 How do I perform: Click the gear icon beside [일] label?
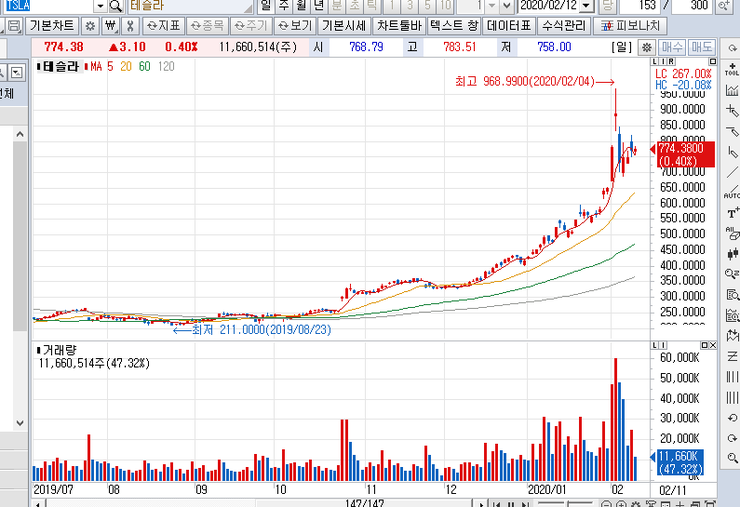pyautogui.click(x=647, y=47)
